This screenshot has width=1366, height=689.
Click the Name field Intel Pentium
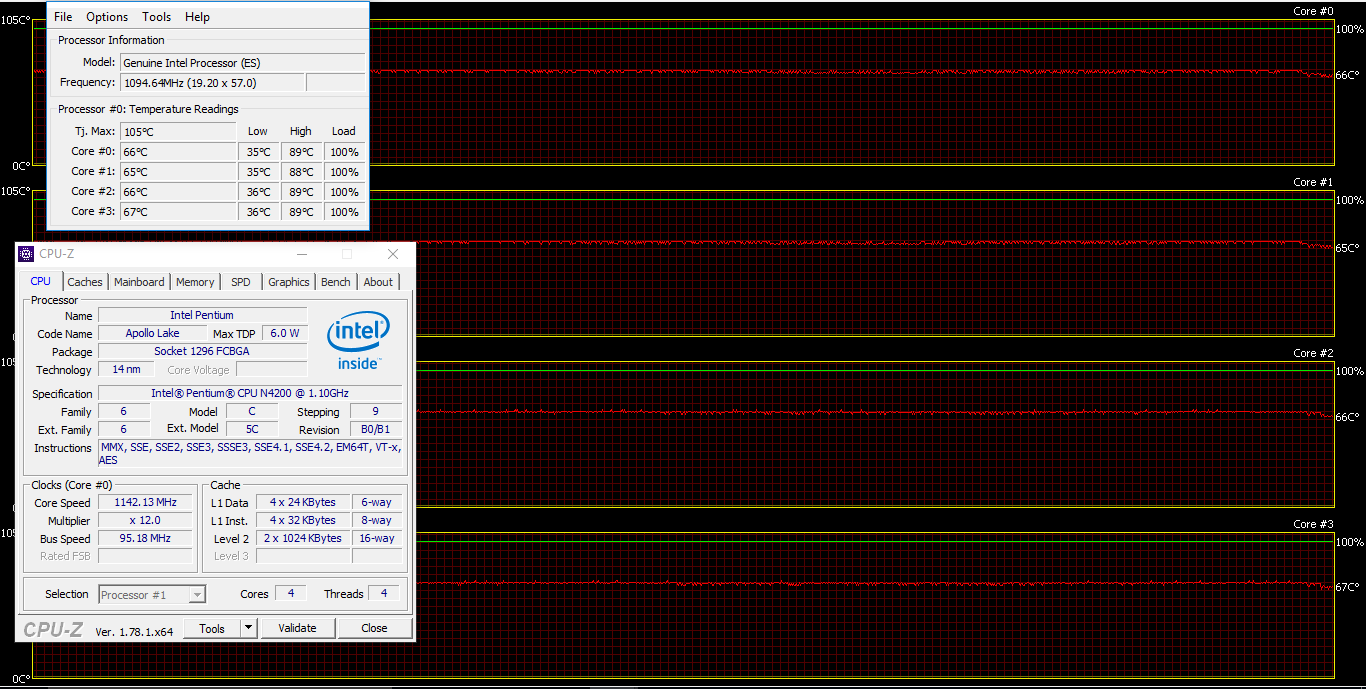tap(202, 316)
